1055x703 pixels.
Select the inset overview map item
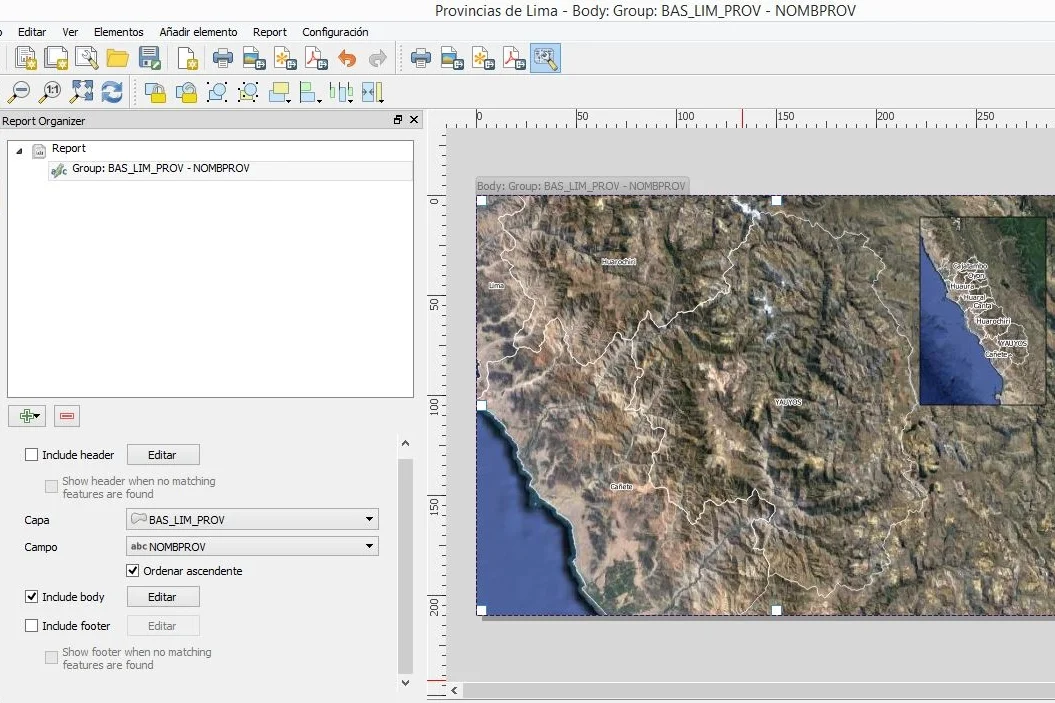(x=983, y=311)
